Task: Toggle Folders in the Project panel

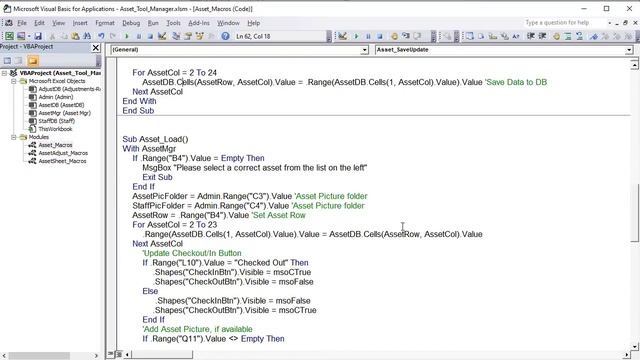Action: 33,61
